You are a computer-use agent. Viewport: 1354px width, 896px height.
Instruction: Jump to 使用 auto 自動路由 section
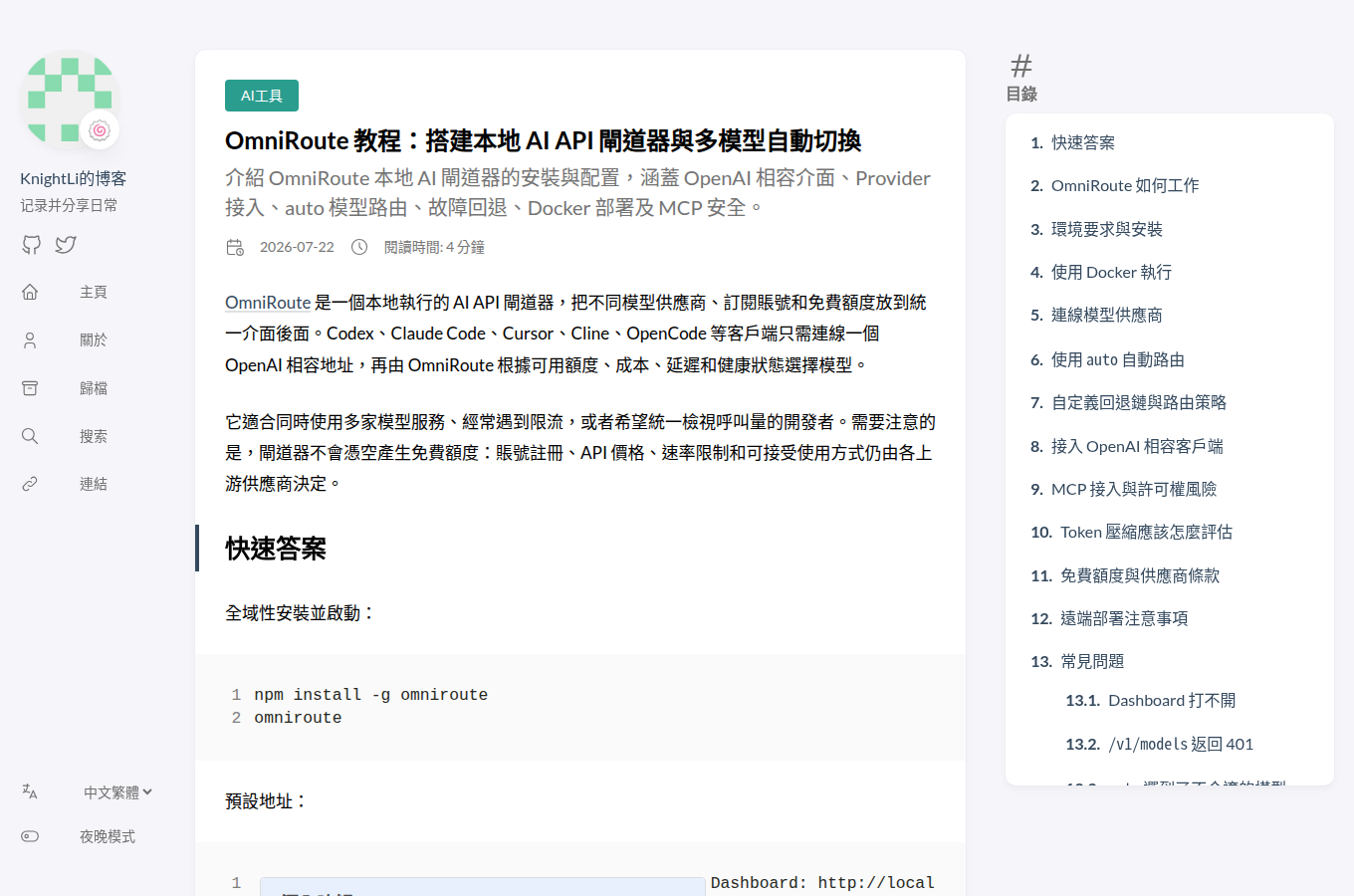pyautogui.click(x=1118, y=359)
